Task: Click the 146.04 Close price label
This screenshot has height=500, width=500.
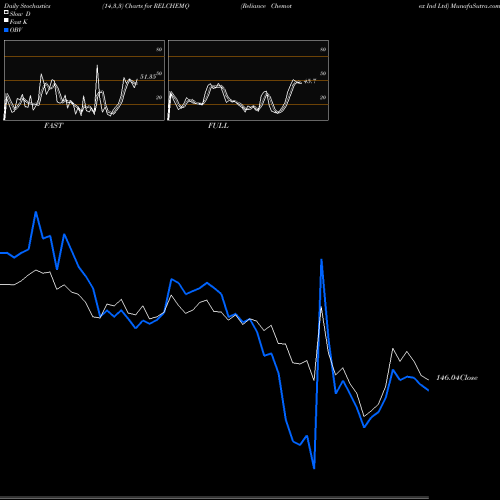Action: point(457,378)
